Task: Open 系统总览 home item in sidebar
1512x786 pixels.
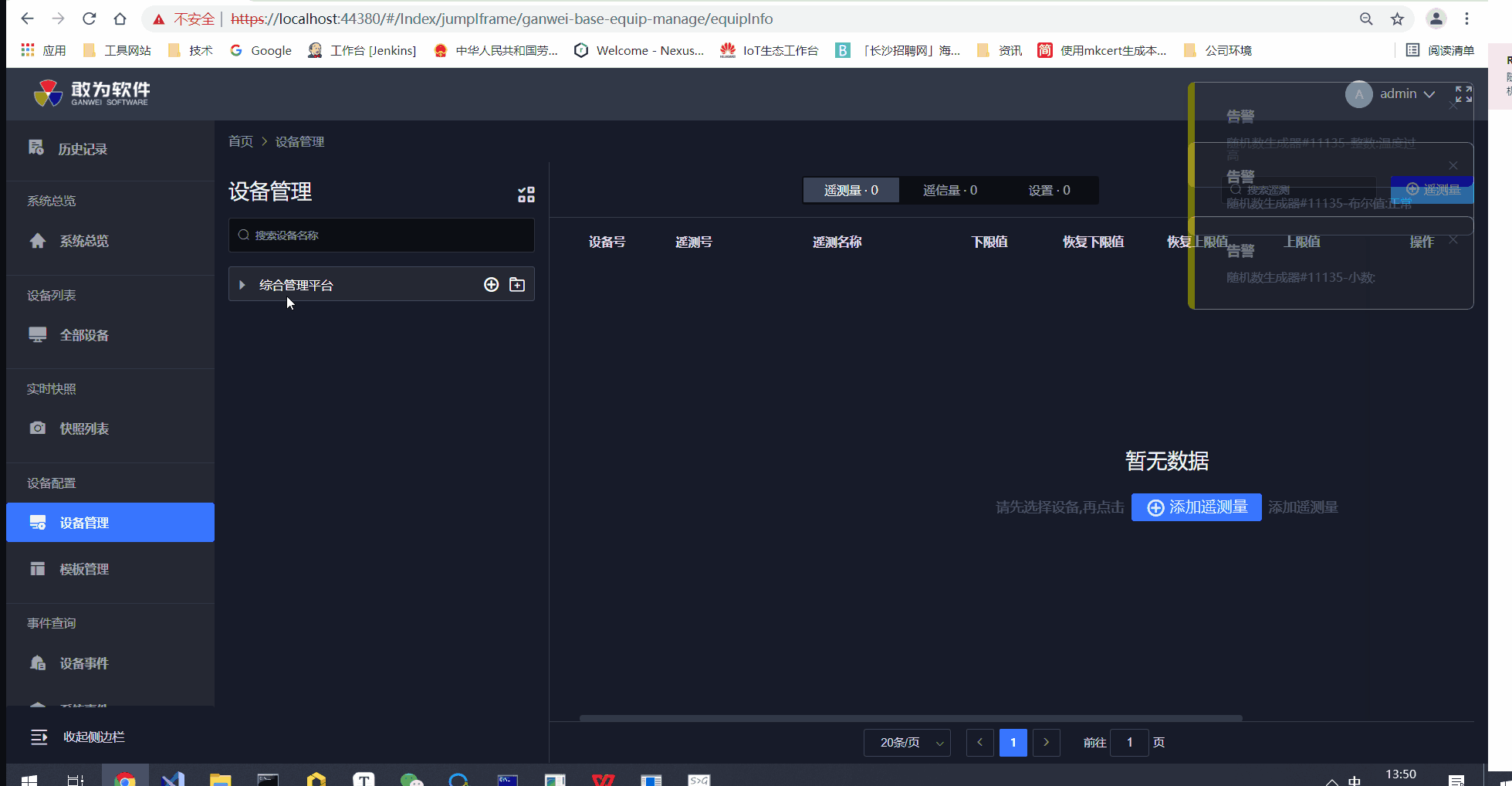Action: click(x=110, y=241)
